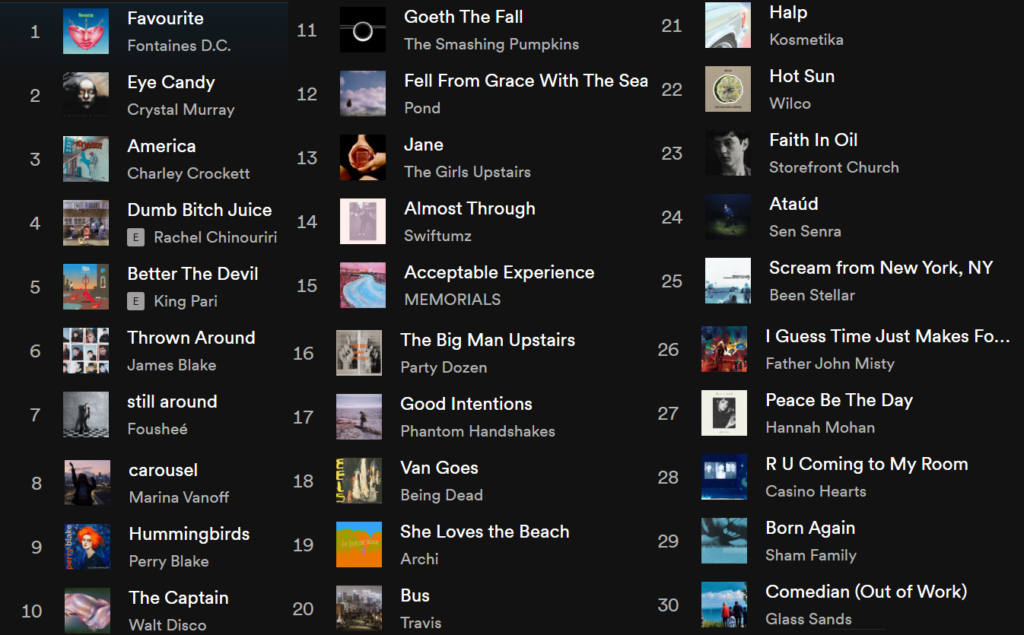Click the Hot Sun album cover
Image resolution: width=1024 pixels, height=635 pixels.
click(x=727, y=89)
